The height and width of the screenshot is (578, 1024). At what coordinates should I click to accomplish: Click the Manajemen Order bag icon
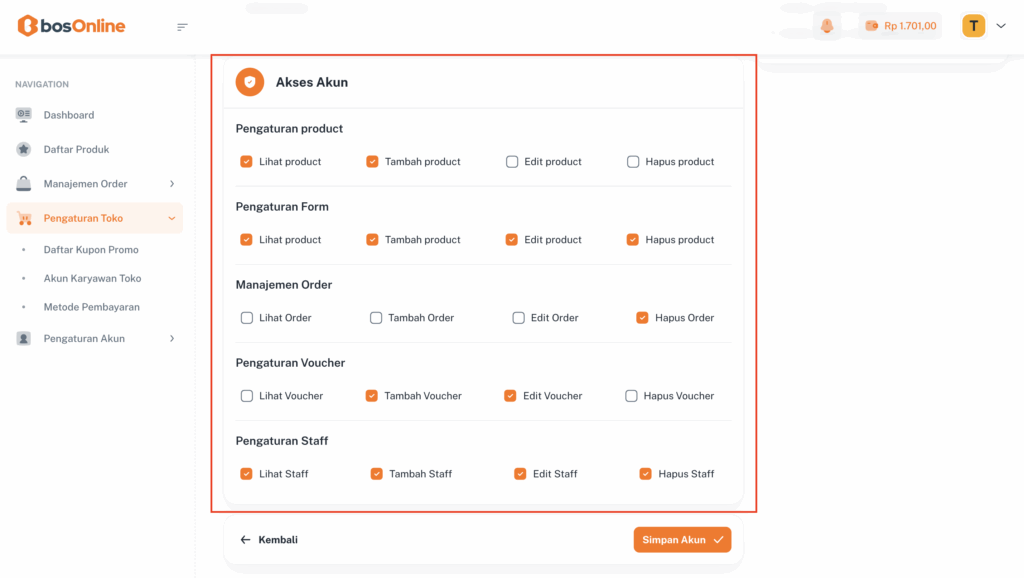(x=24, y=184)
